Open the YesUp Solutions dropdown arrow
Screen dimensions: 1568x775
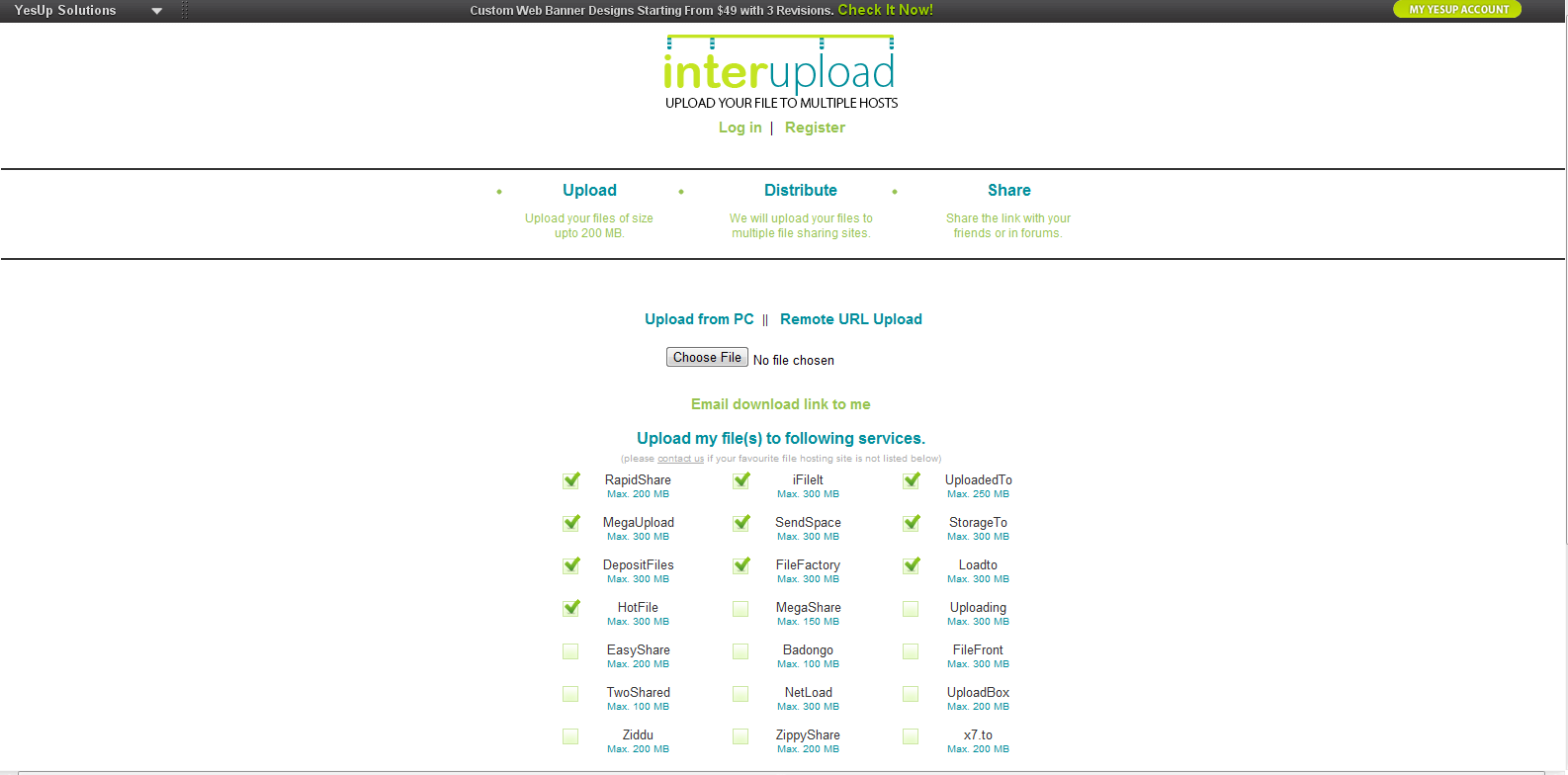coord(157,11)
